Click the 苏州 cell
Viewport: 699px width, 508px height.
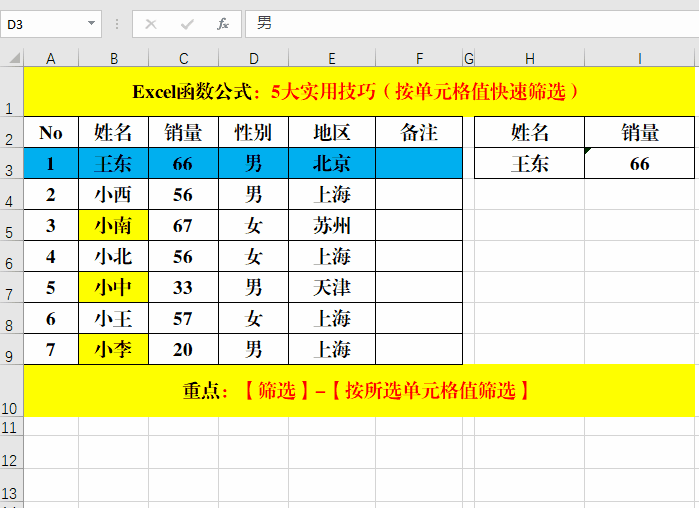point(332,225)
